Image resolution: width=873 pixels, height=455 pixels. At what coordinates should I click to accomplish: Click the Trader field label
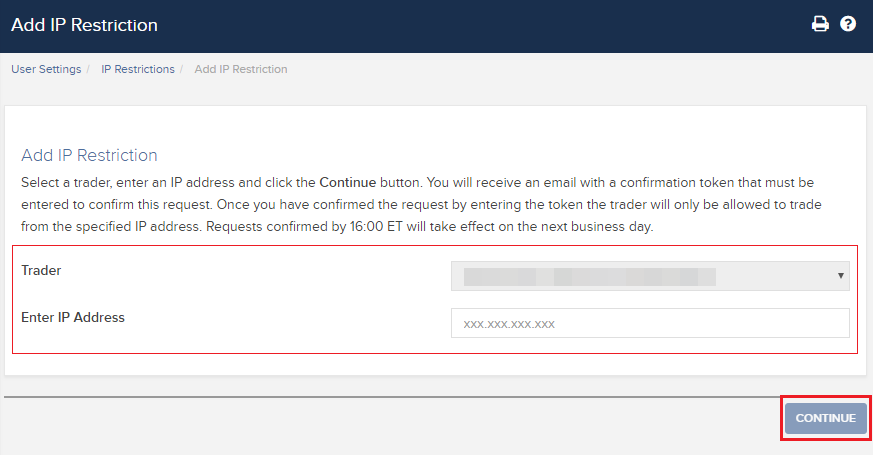point(41,270)
